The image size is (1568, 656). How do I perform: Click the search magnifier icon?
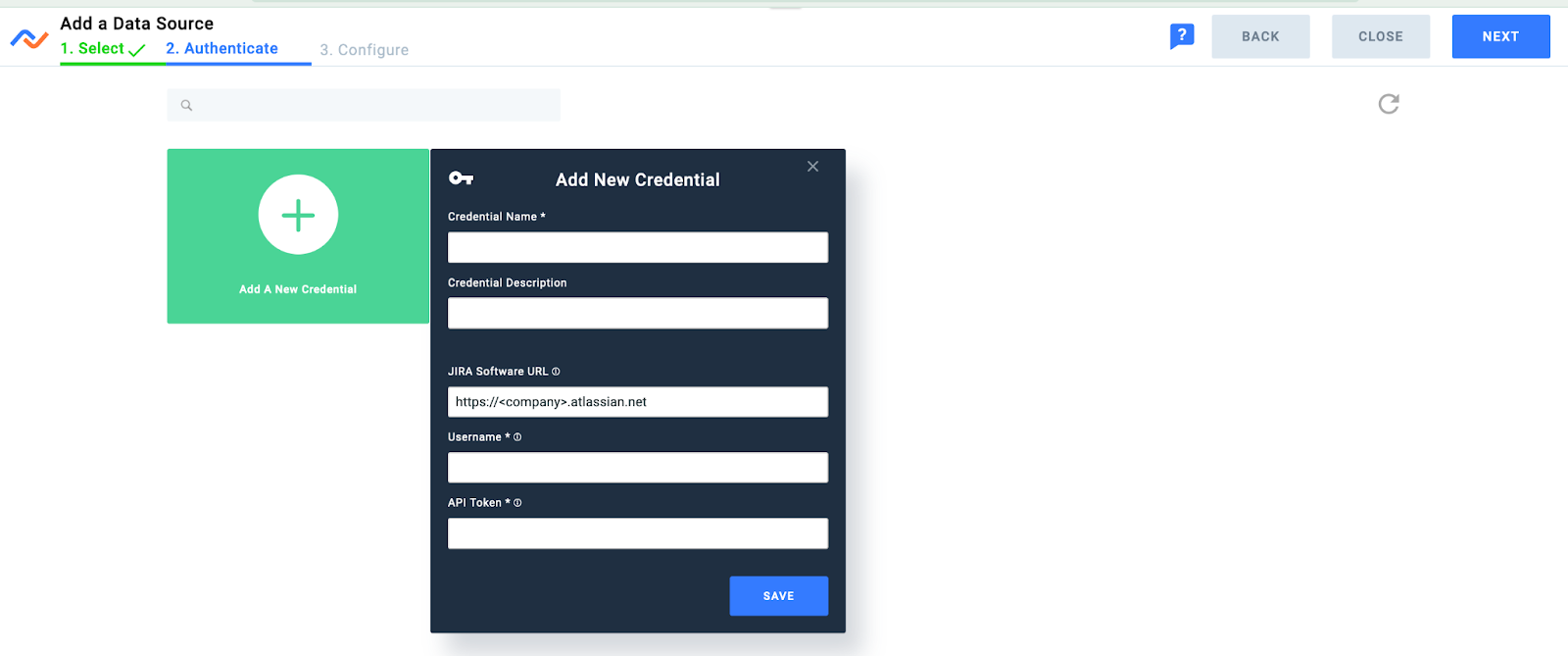186,105
